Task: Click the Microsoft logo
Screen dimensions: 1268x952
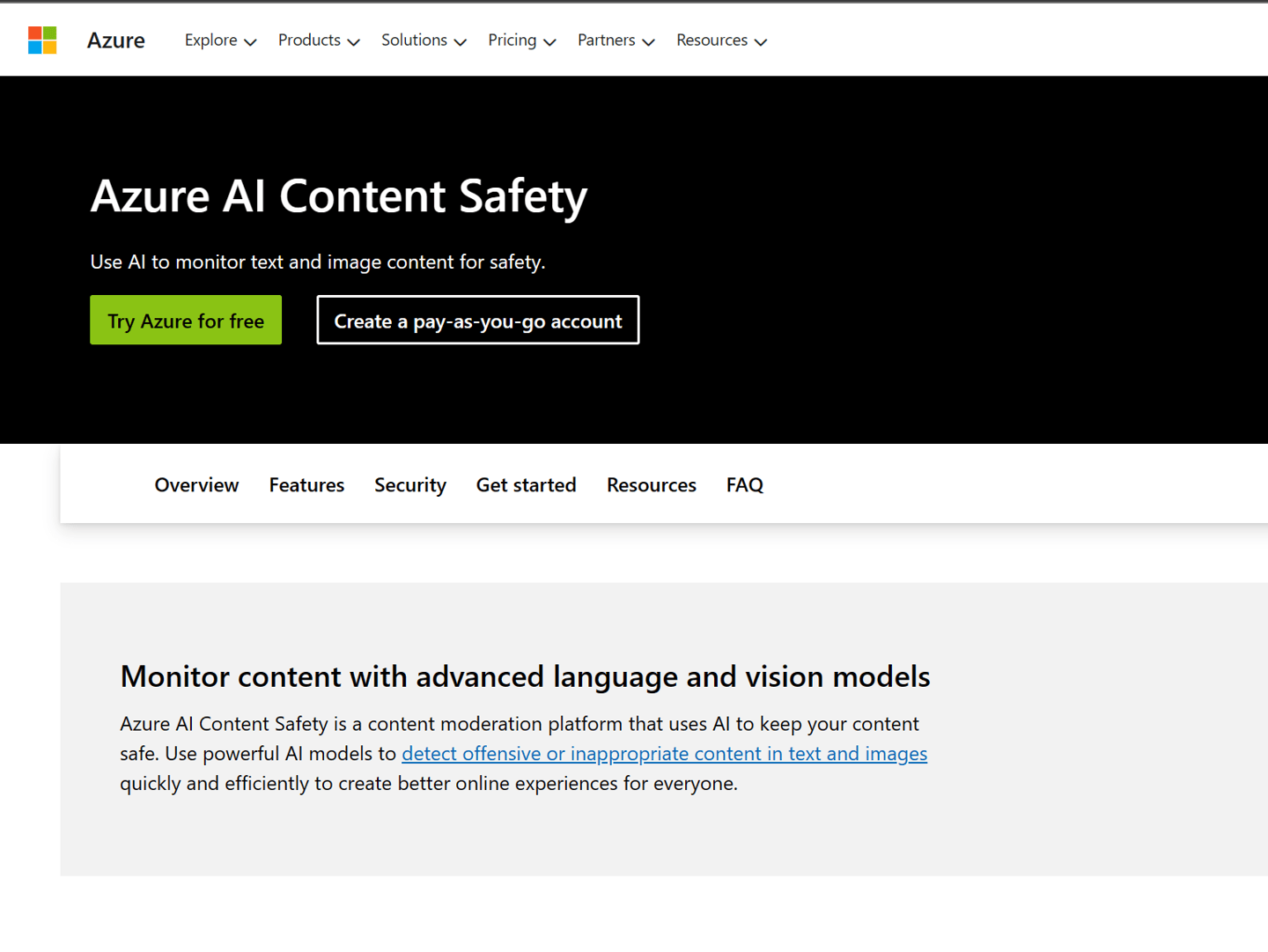Action: point(41,40)
